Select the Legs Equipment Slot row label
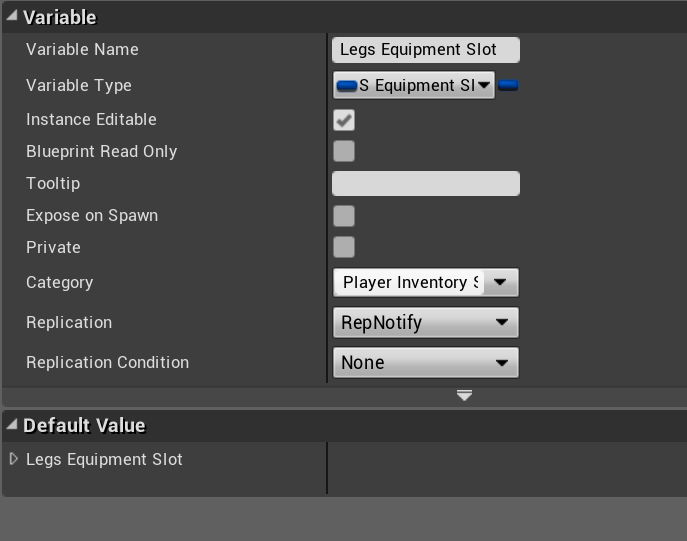This screenshot has height=541, width=687. pos(104,459)
